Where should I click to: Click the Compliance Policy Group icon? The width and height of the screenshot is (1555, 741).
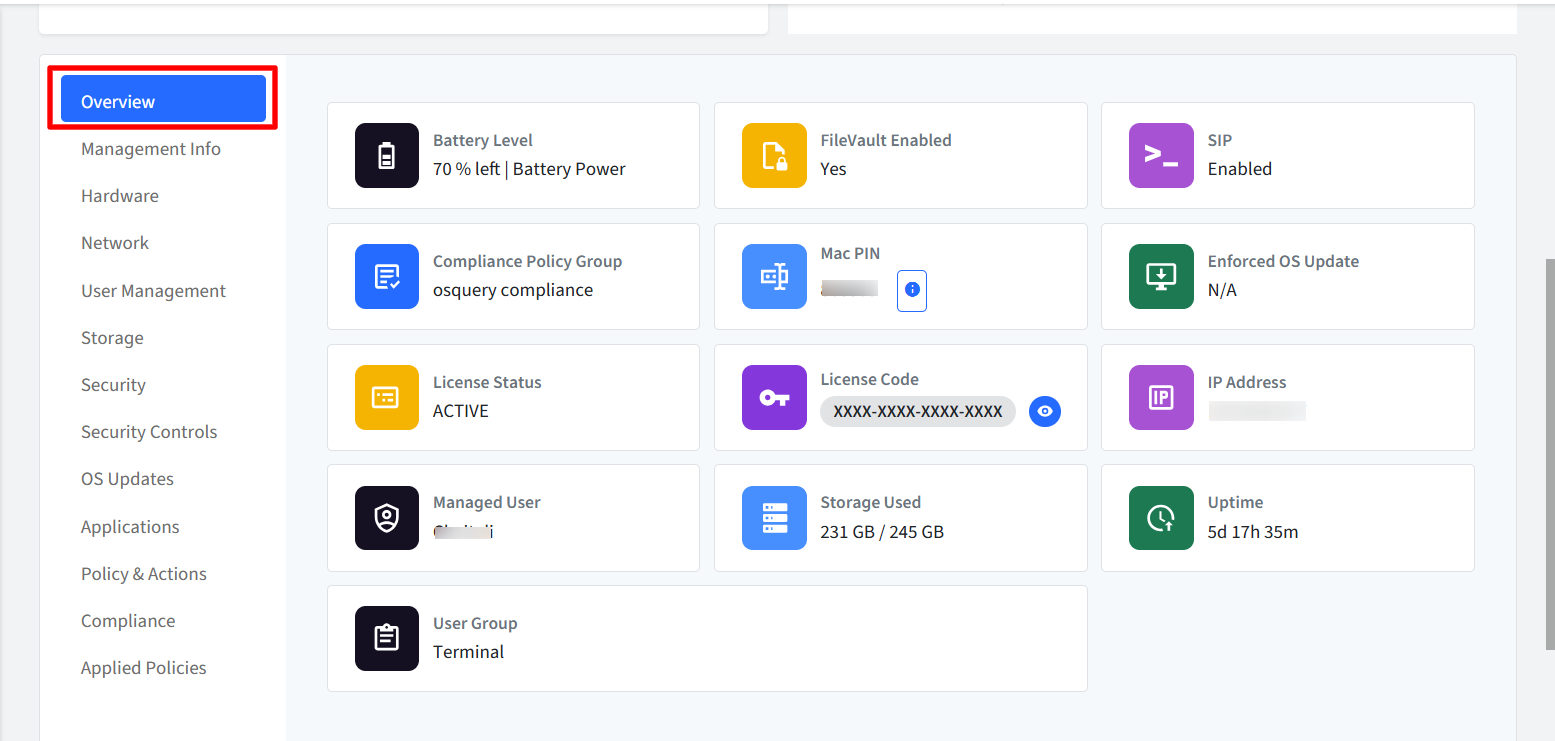click(387, 276)
